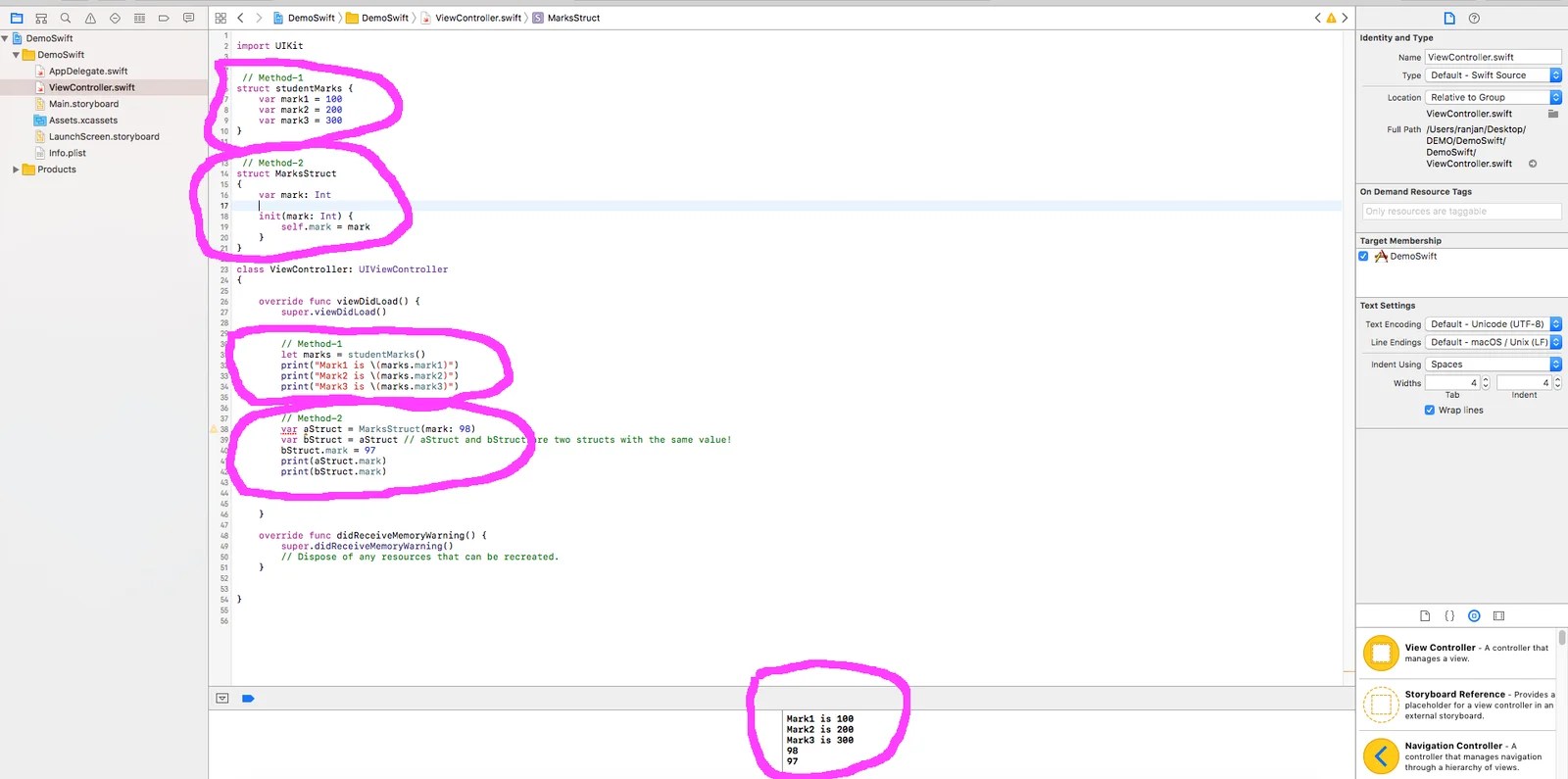
Task: Select AppDelegate.swift in project navigator
Action: coord(88,71)
